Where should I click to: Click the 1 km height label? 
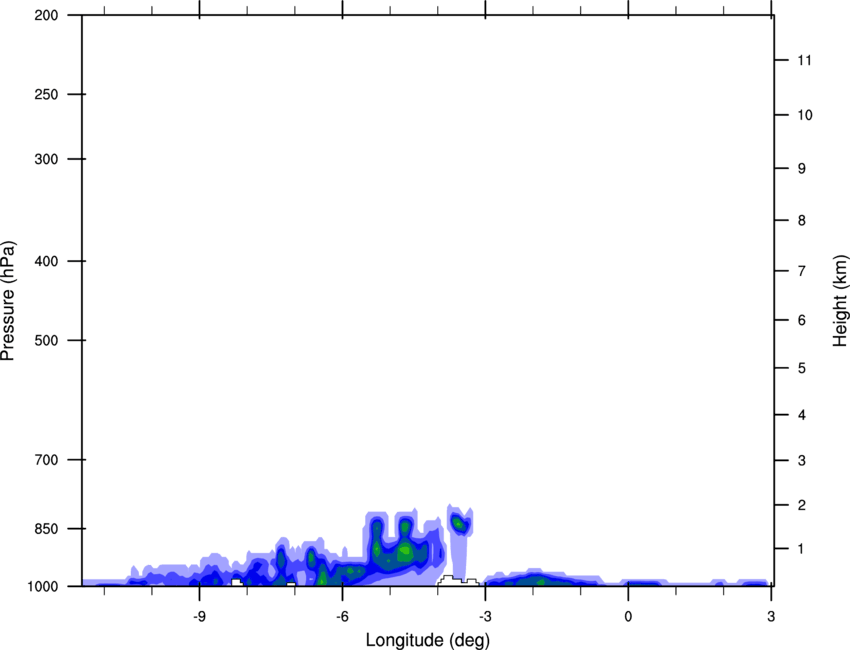(801, 549)
